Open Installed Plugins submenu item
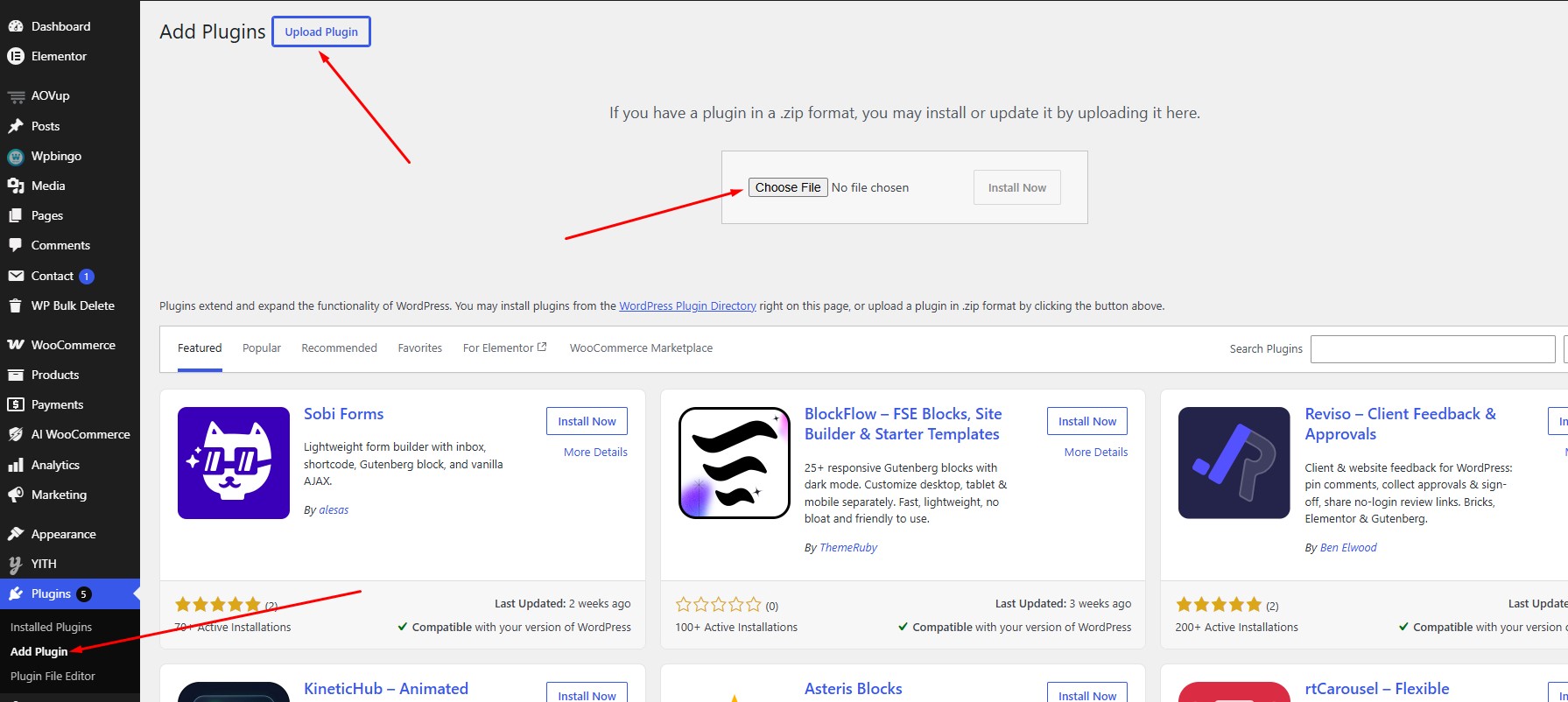This screenshot has height=702, width=1568. point(51,627)
